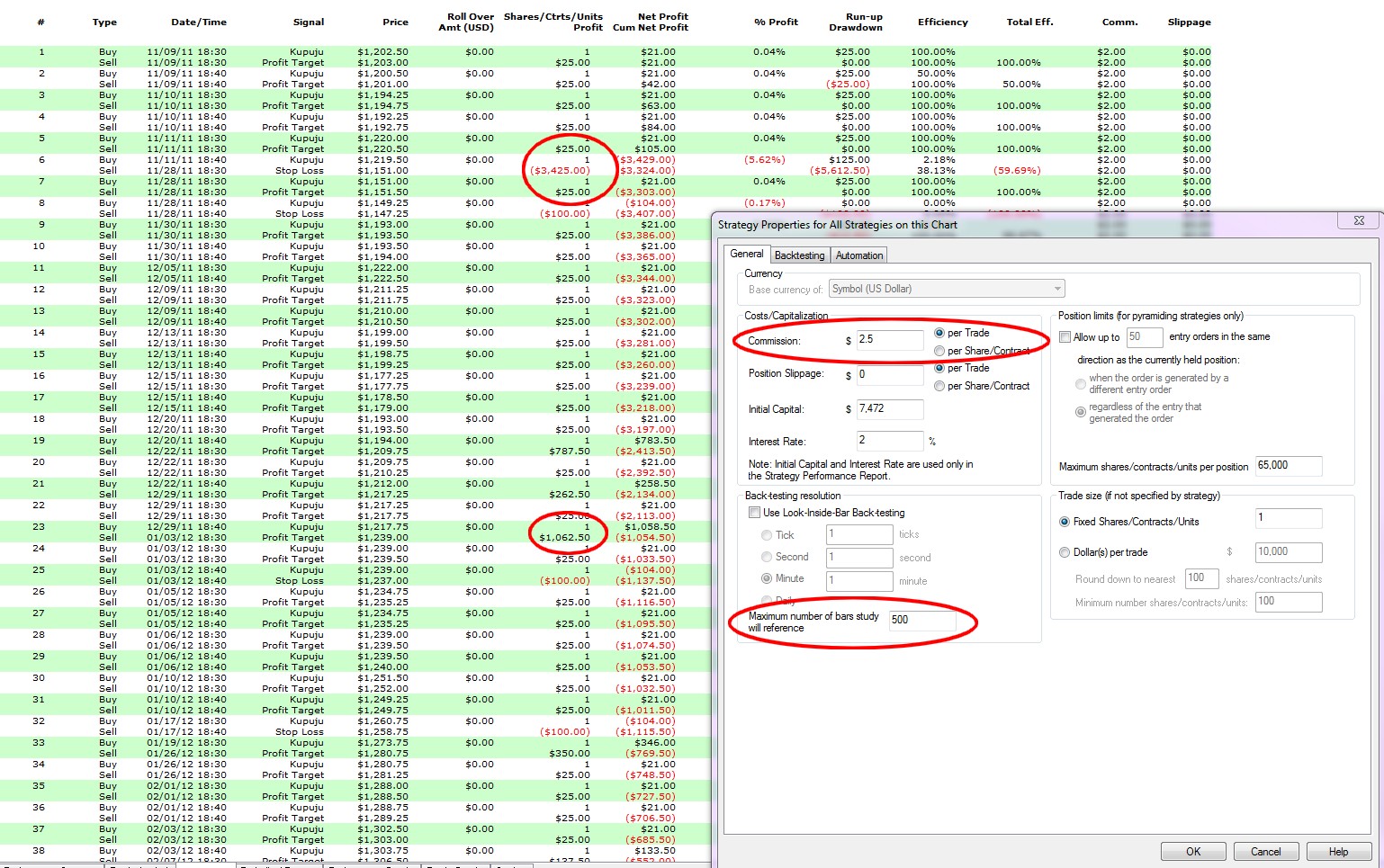Click the Initial Capital input field

[x=889, y=409]
